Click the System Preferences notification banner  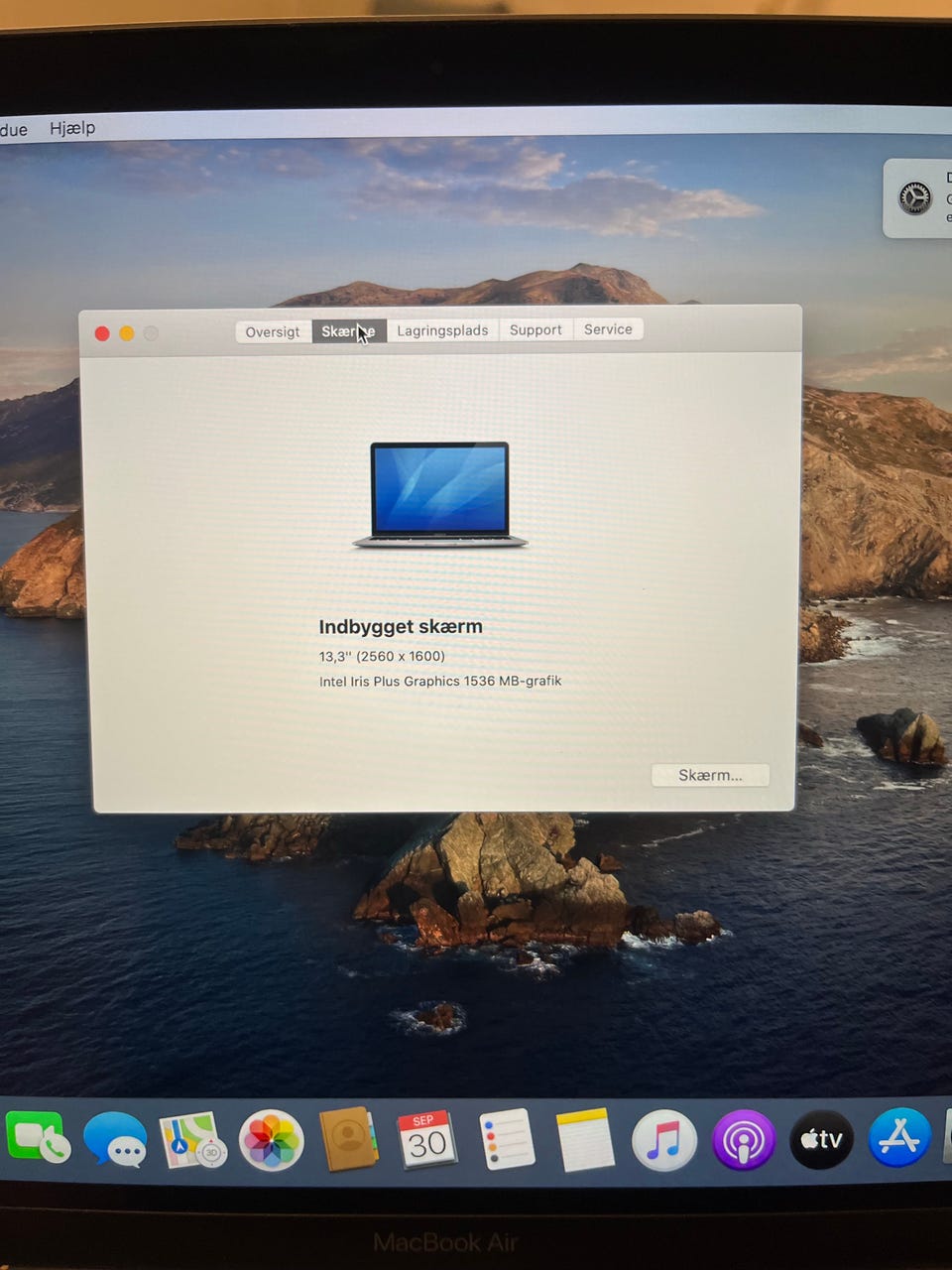(918, 198)
